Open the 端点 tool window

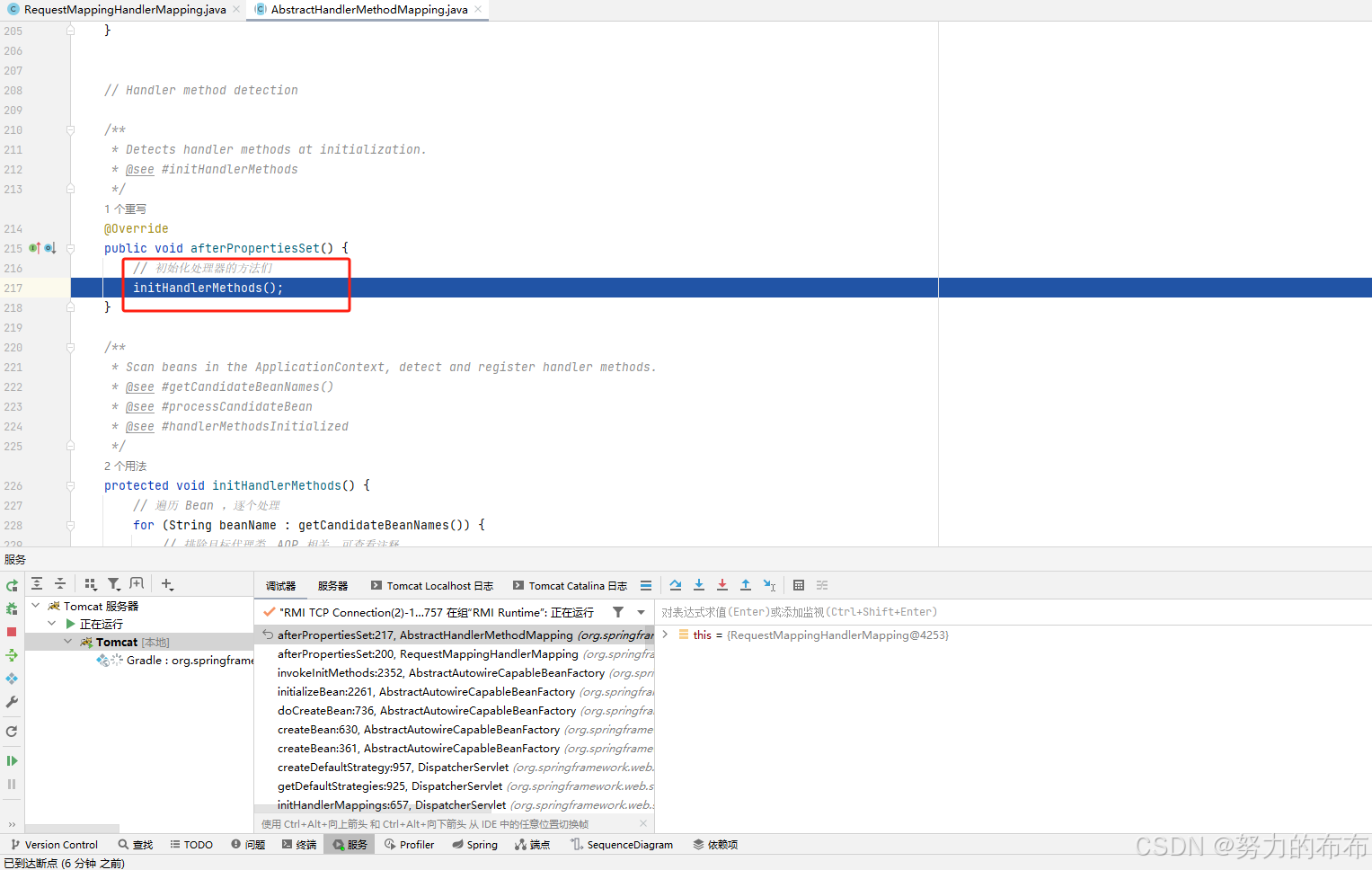(532, 845)
